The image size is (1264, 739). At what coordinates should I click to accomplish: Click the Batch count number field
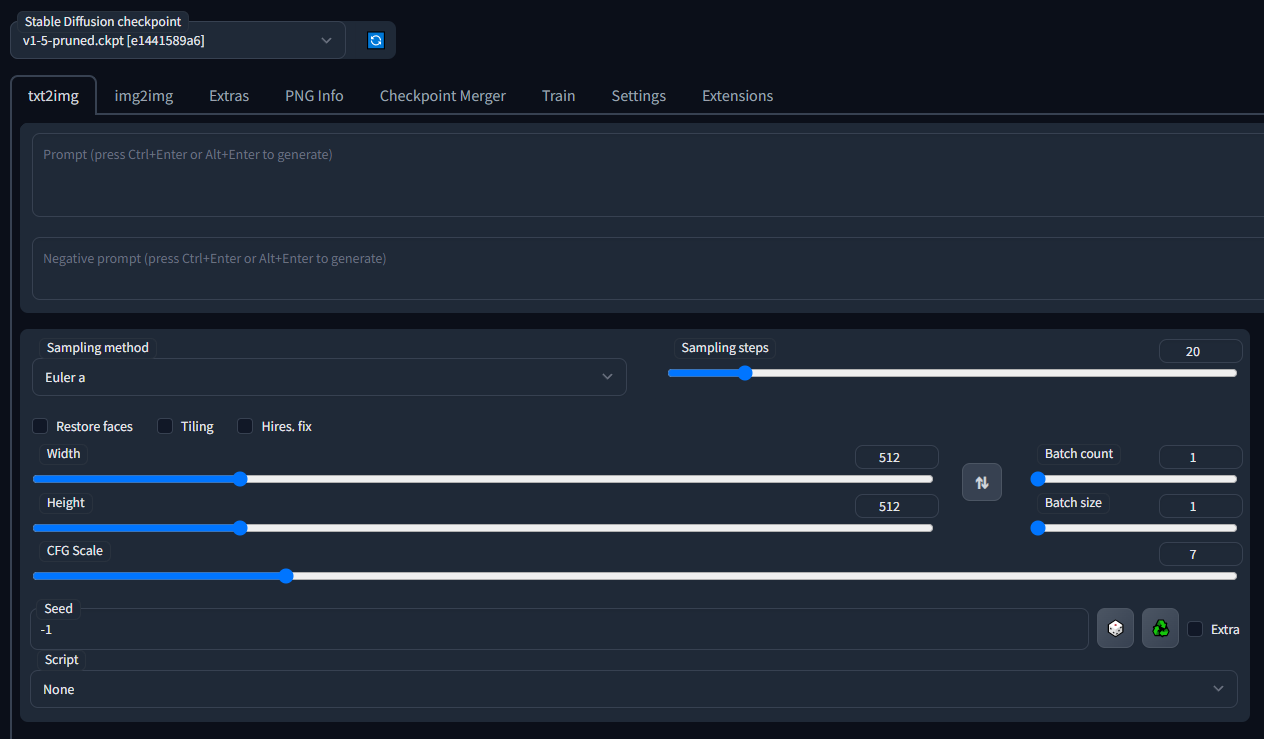click(x=1201, y=457)
